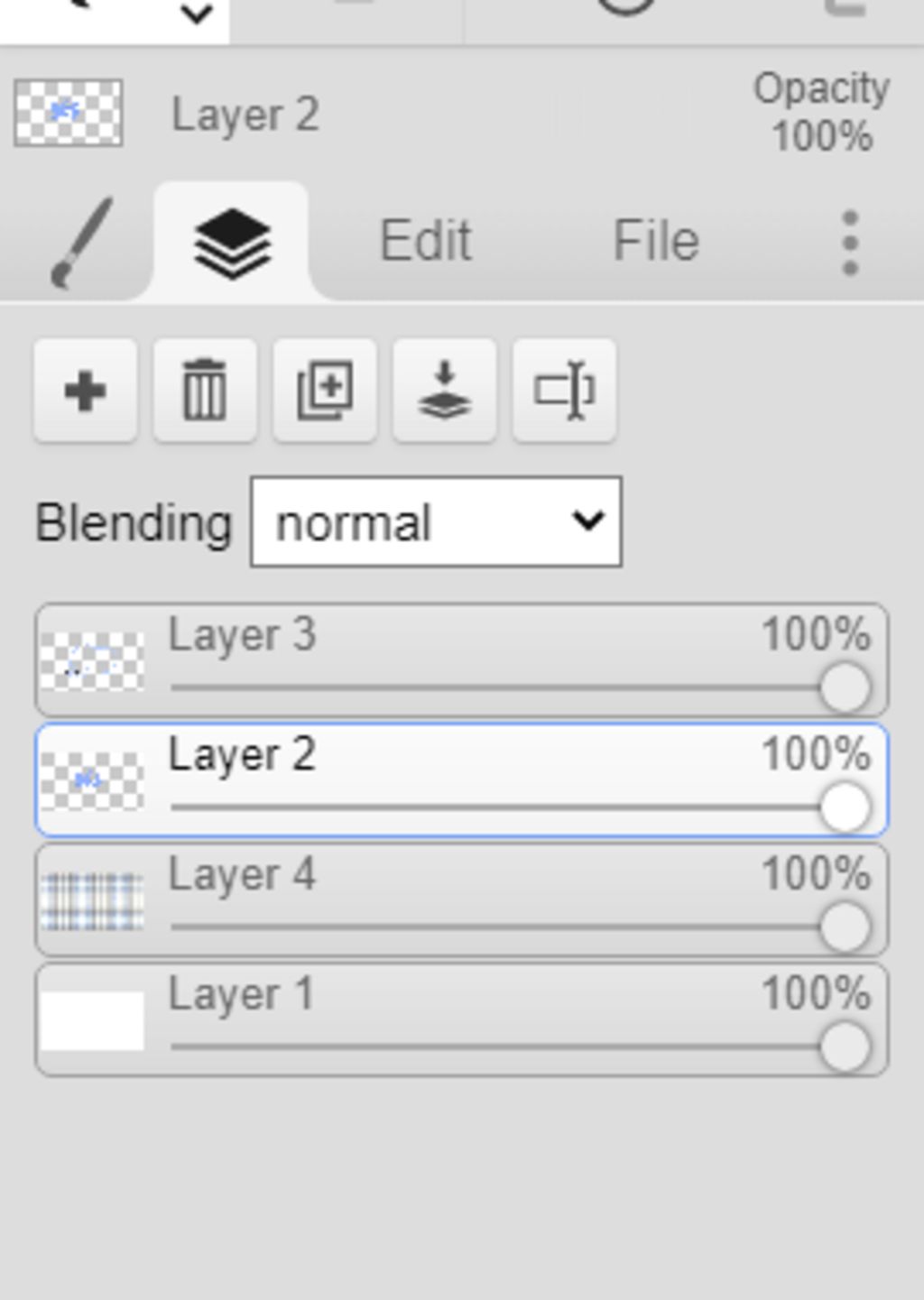Click Layer 1 white thumbnail
The width and height of the screenshot is (924, 1300).
coord(92,1020)
